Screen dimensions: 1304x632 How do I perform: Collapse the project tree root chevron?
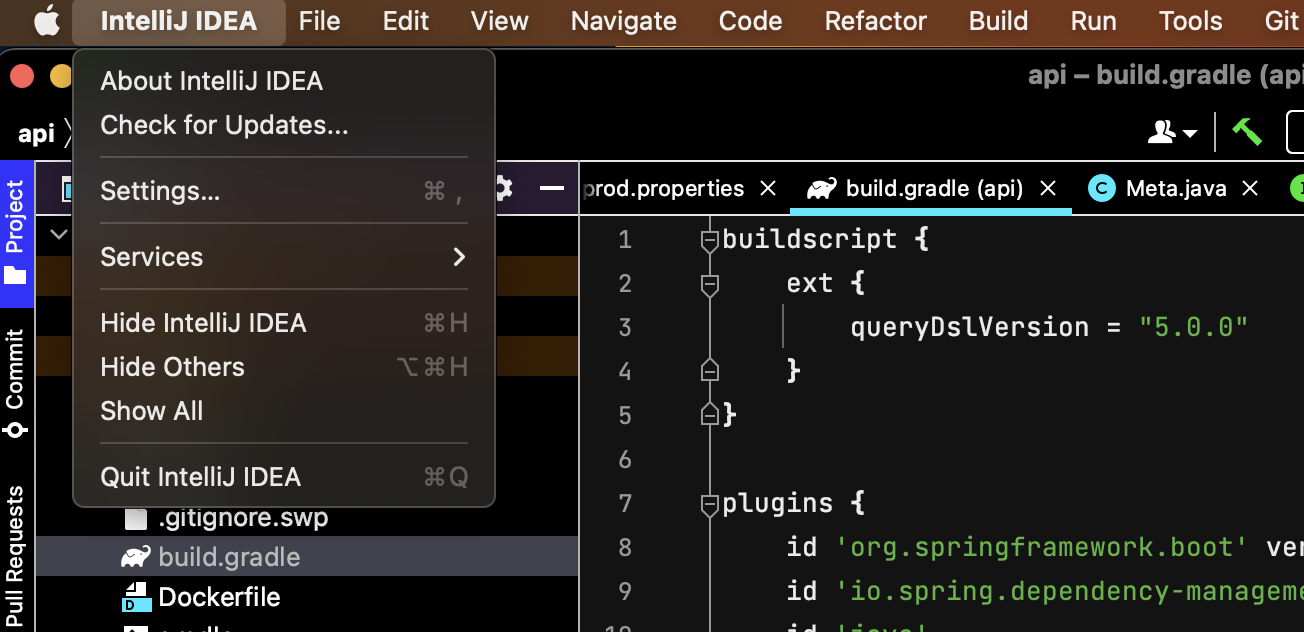point(59,234)
